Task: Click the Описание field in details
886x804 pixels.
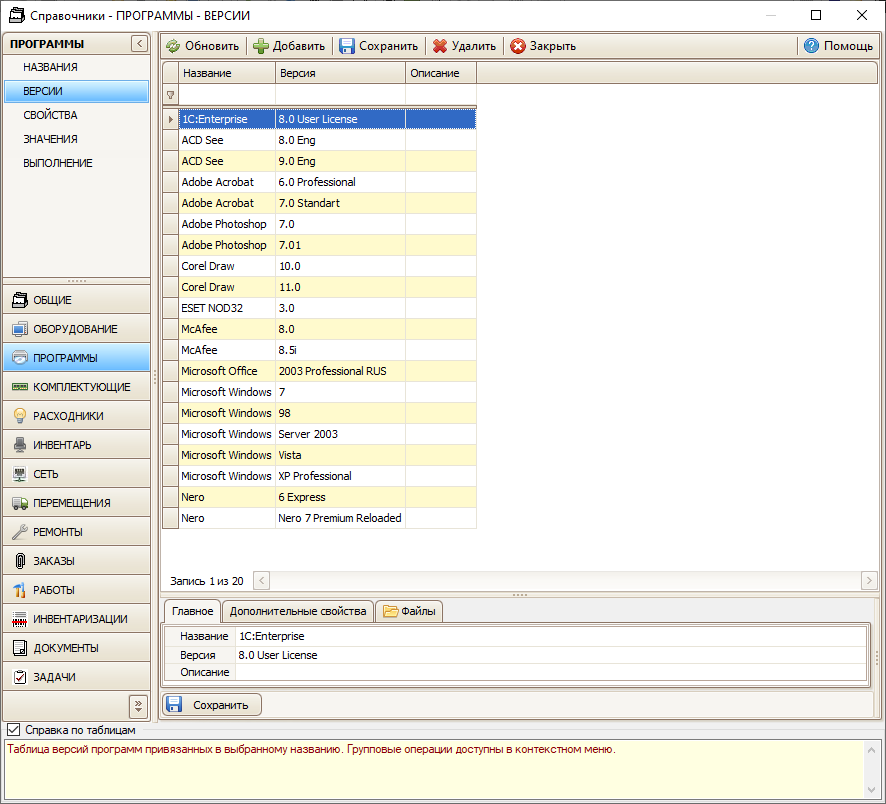Action: click(550, 672)
